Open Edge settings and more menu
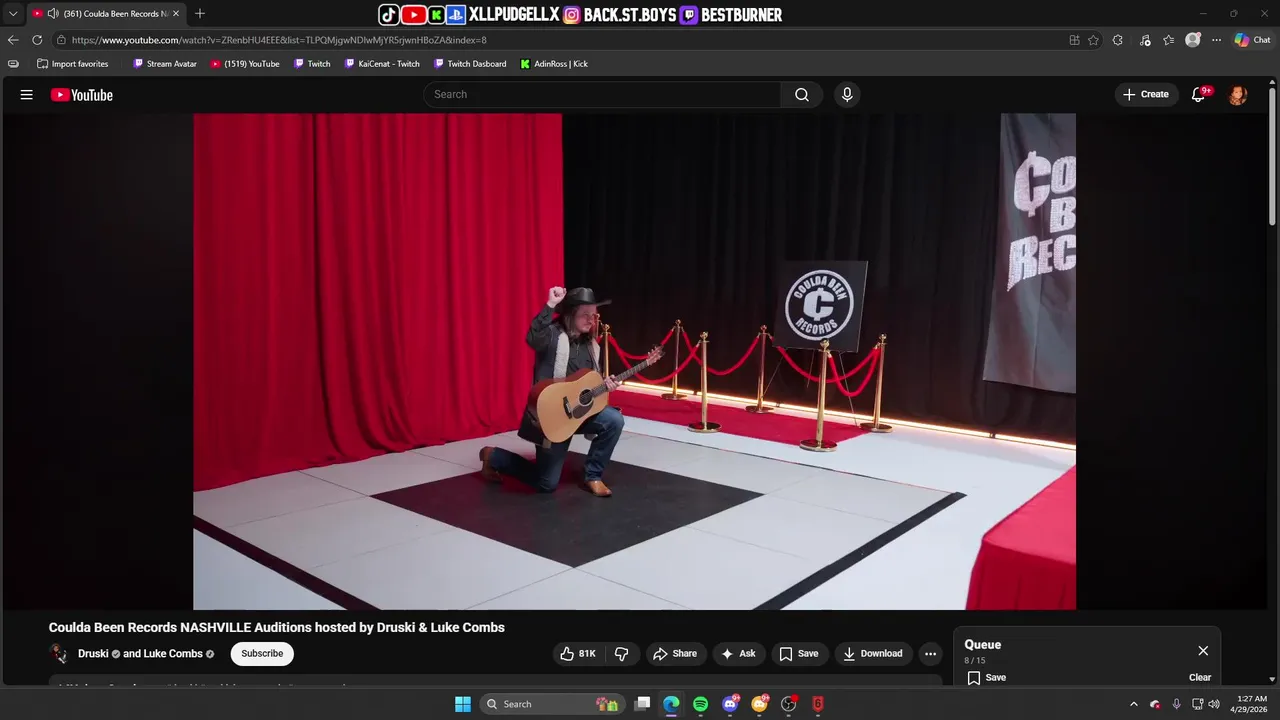This screenshot has width=1280, height=720. click(1216, 40)
